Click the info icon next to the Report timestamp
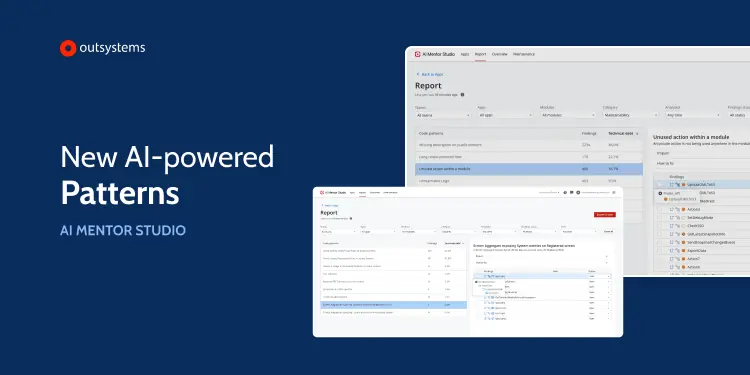 coord(462,95)
